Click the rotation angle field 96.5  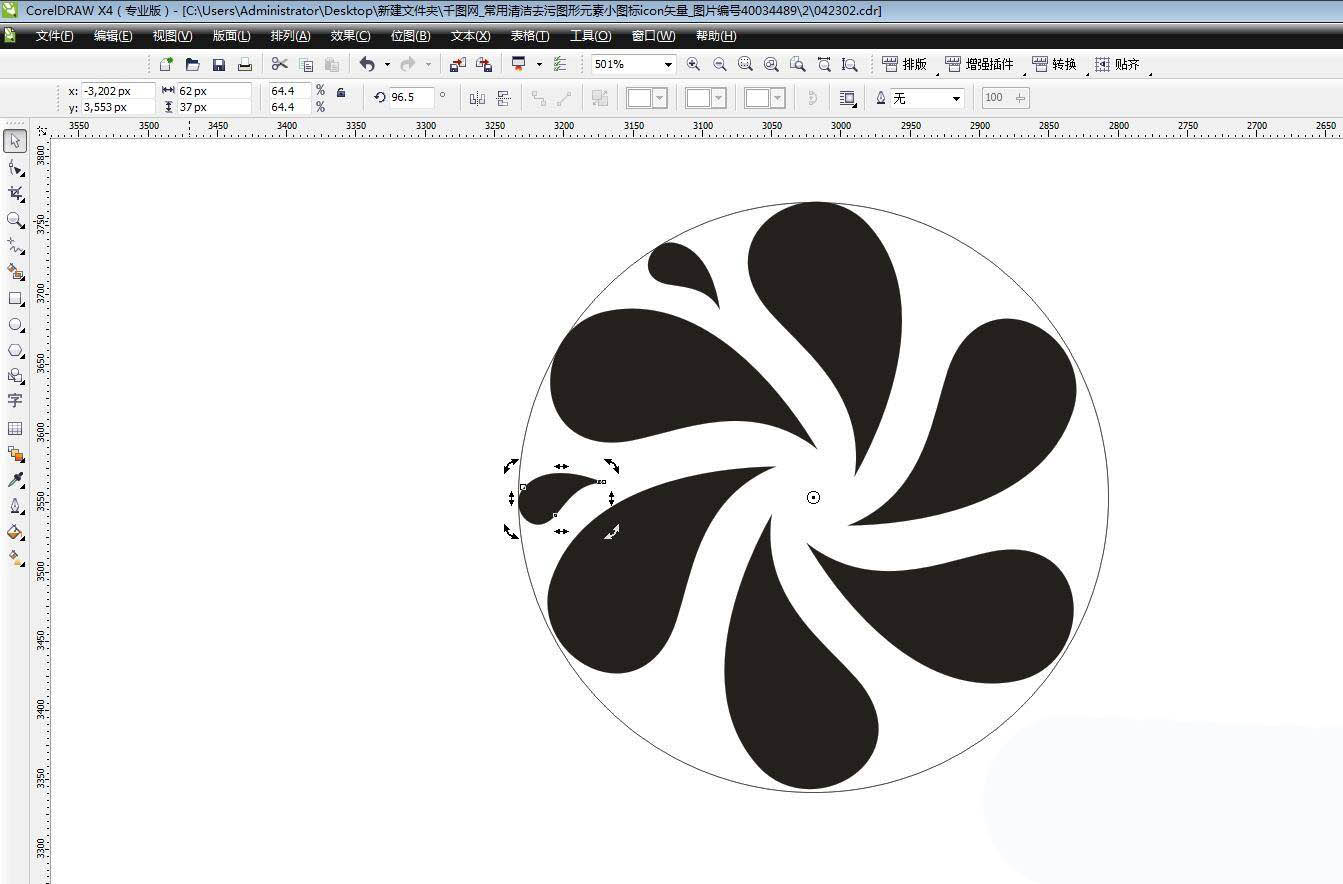point(410,97)
